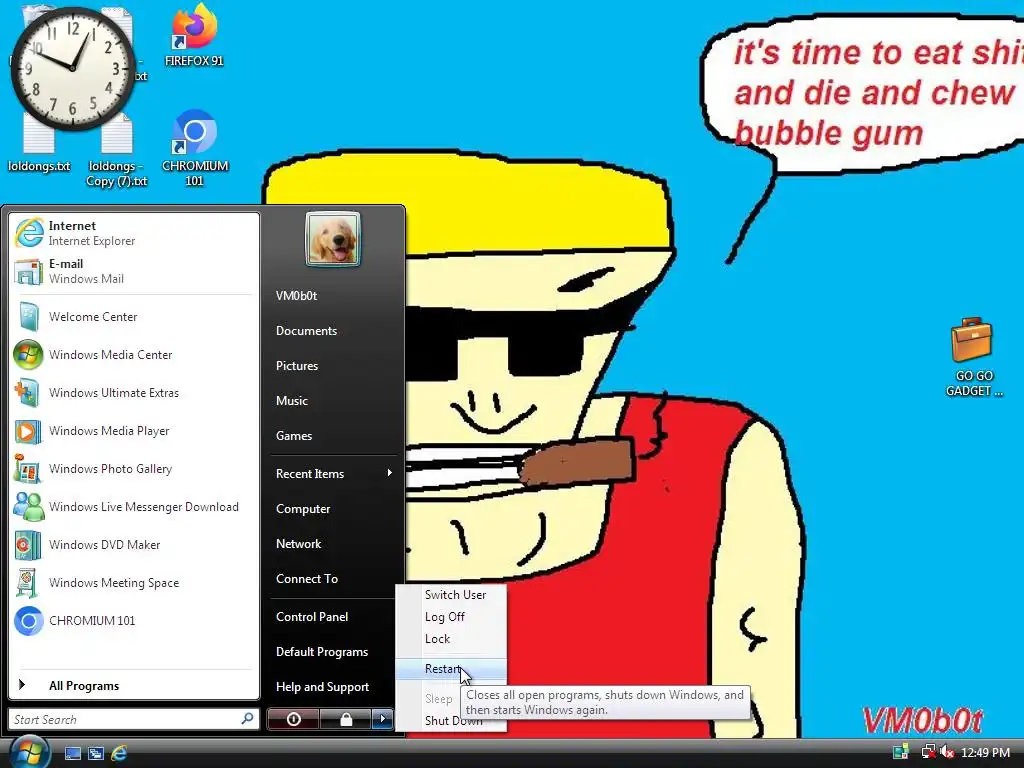The height and width of the screenshot is (768, 1024).
Task: Open Documents from Start menu
Action: pyautogui.click(x=334, y=331)
